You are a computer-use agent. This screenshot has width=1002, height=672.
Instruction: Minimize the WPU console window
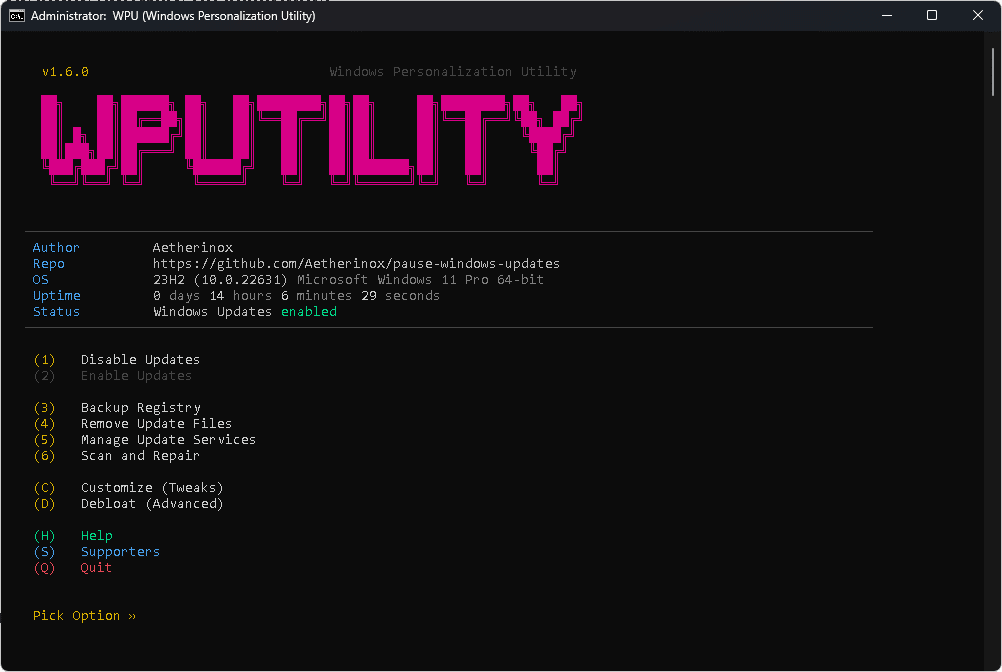(x=886, y=16)
